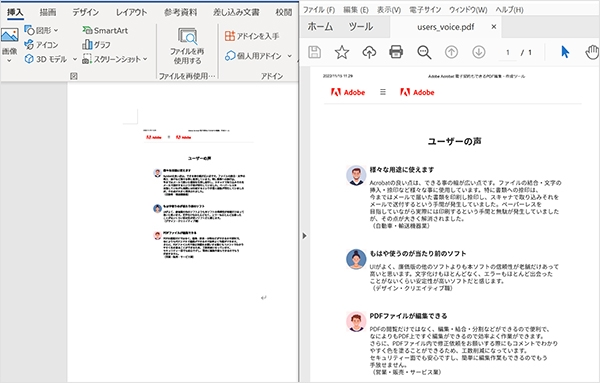Image resolution: width=600 pixels, height=383 pixels.
Task: Click the magnifier search icon in Acrobat
Action: pyautogui.click(x=424, y=52)
